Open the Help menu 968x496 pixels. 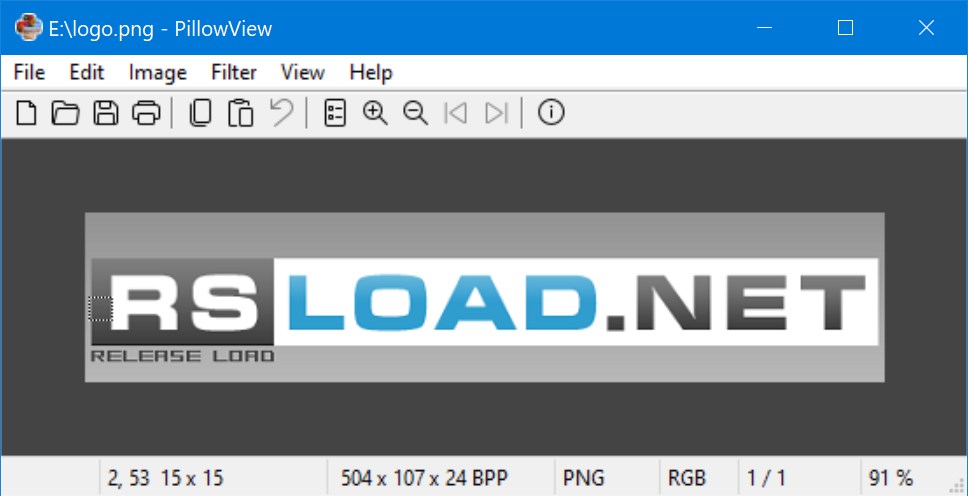370,73
